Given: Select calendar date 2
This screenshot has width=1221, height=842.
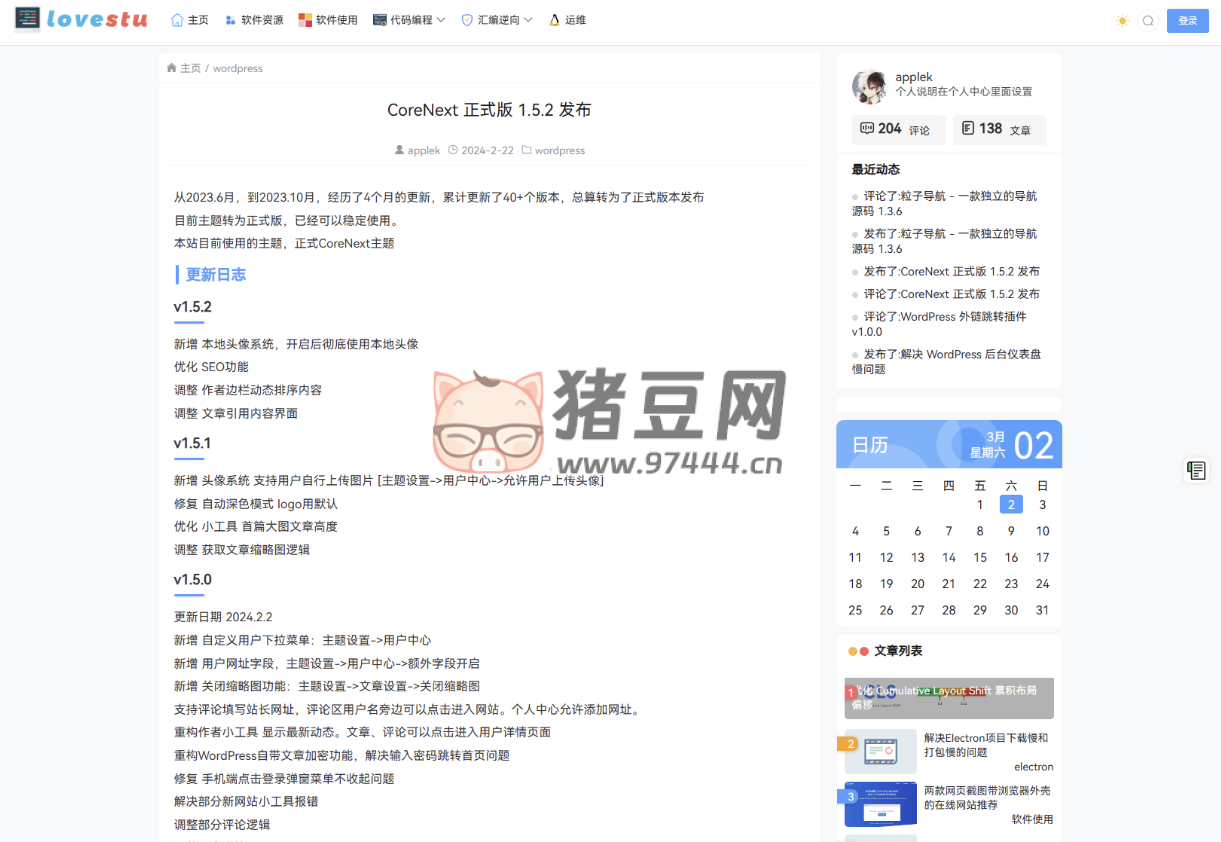Looking at the screenshot, I should [x=1011, y=505].
